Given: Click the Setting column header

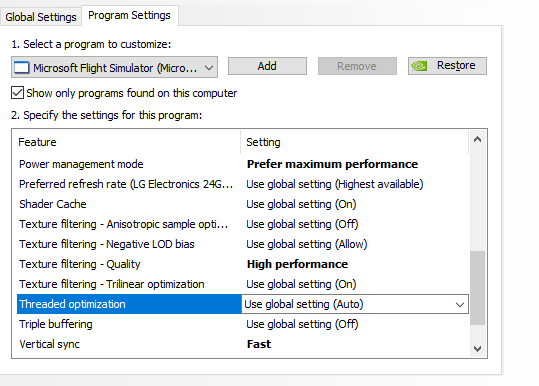Looking at the screenshot, I should [263, 142].
